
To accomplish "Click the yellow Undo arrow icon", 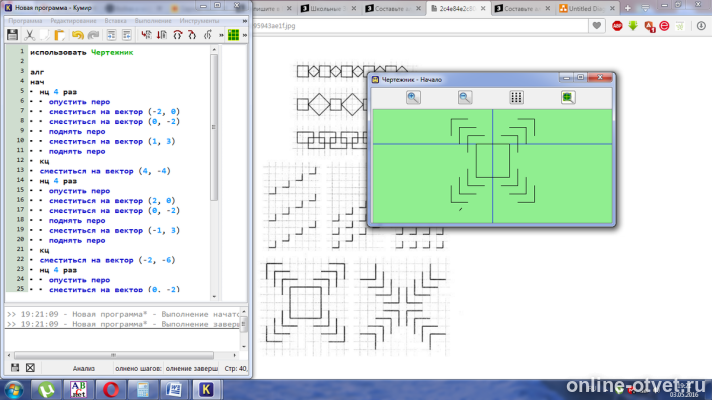I will (x=78, y=35).
